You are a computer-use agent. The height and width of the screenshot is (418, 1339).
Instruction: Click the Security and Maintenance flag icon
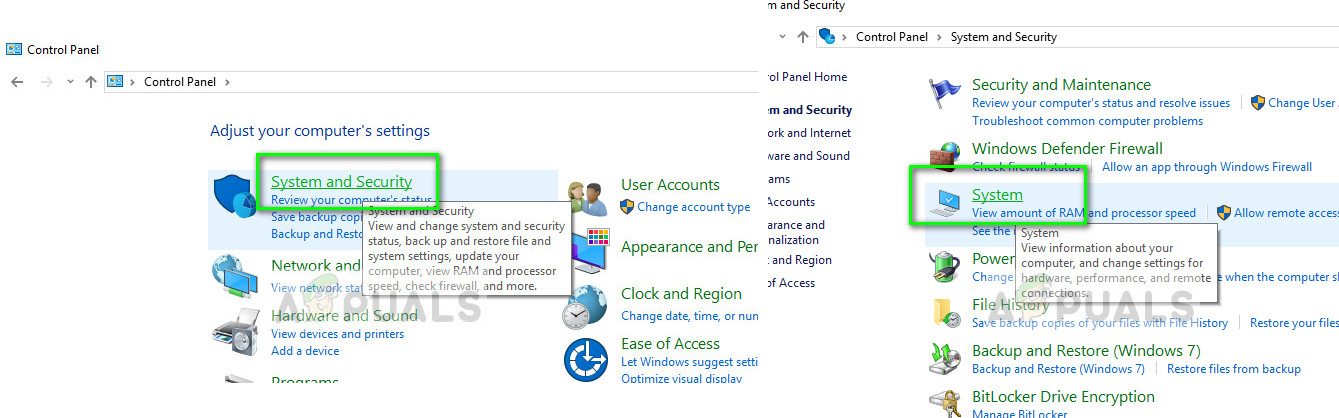click(944, 93)
